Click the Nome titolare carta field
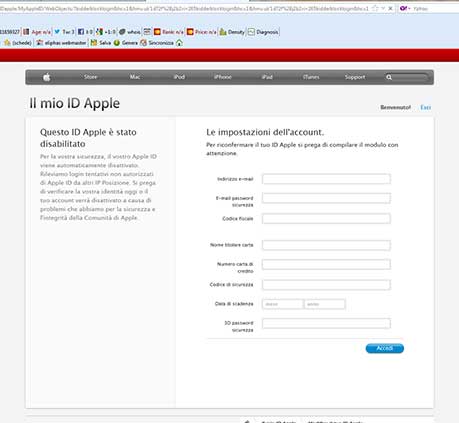Viewport: 459px width, 423px height. pos(326,245)
